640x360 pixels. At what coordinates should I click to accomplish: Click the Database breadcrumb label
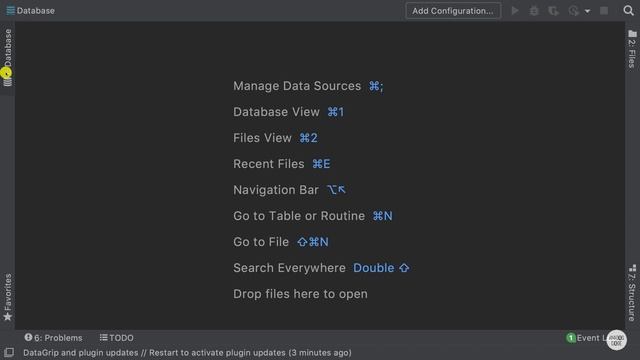(36, 11)
